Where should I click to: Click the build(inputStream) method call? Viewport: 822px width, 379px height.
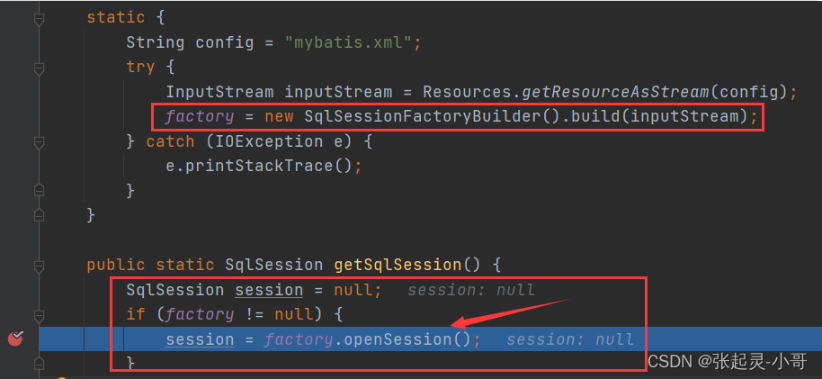click(658, 116)
